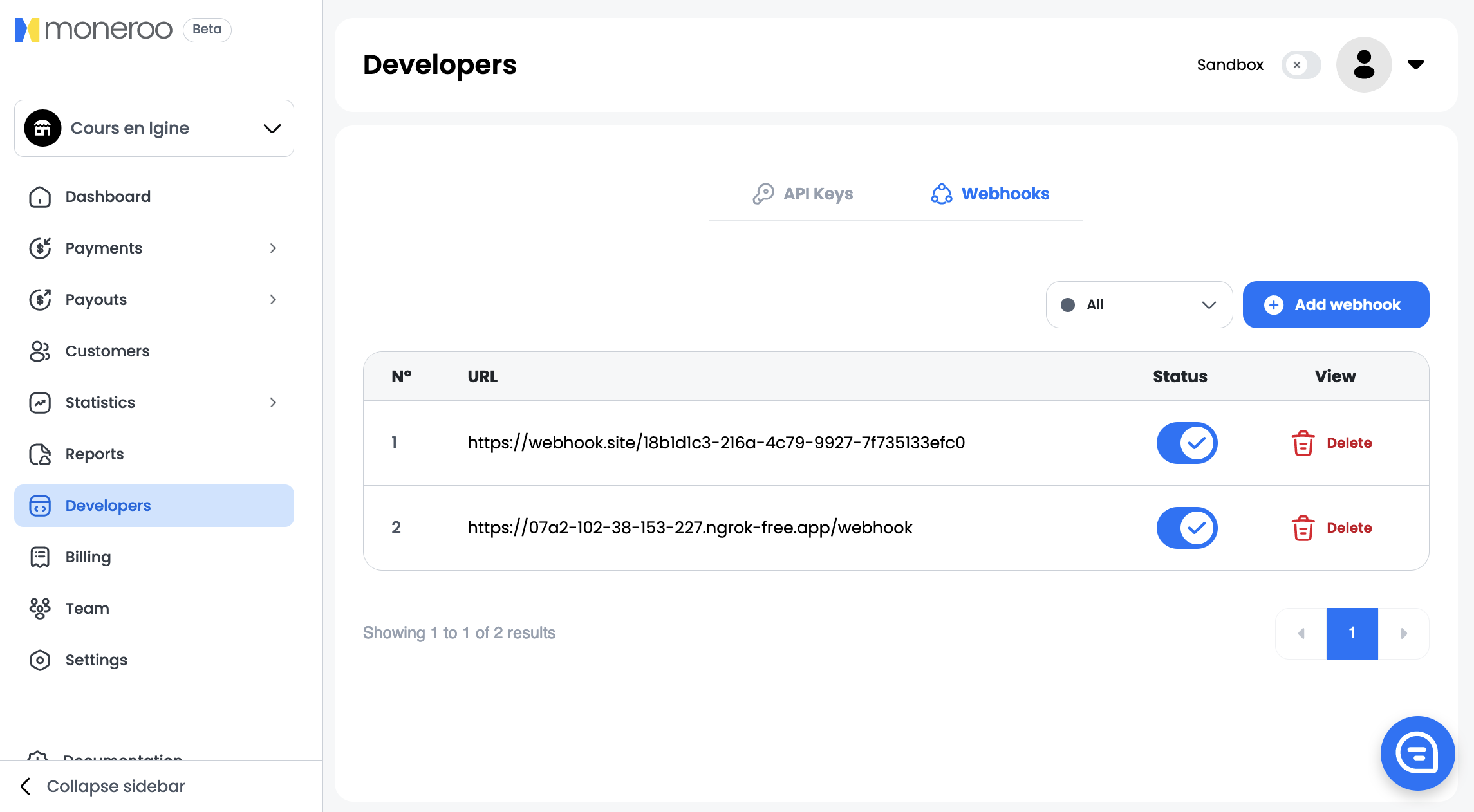The height and width of the screenshot is (812, 1474).
Task: Click the Add webhook button
Action: 1336,305
